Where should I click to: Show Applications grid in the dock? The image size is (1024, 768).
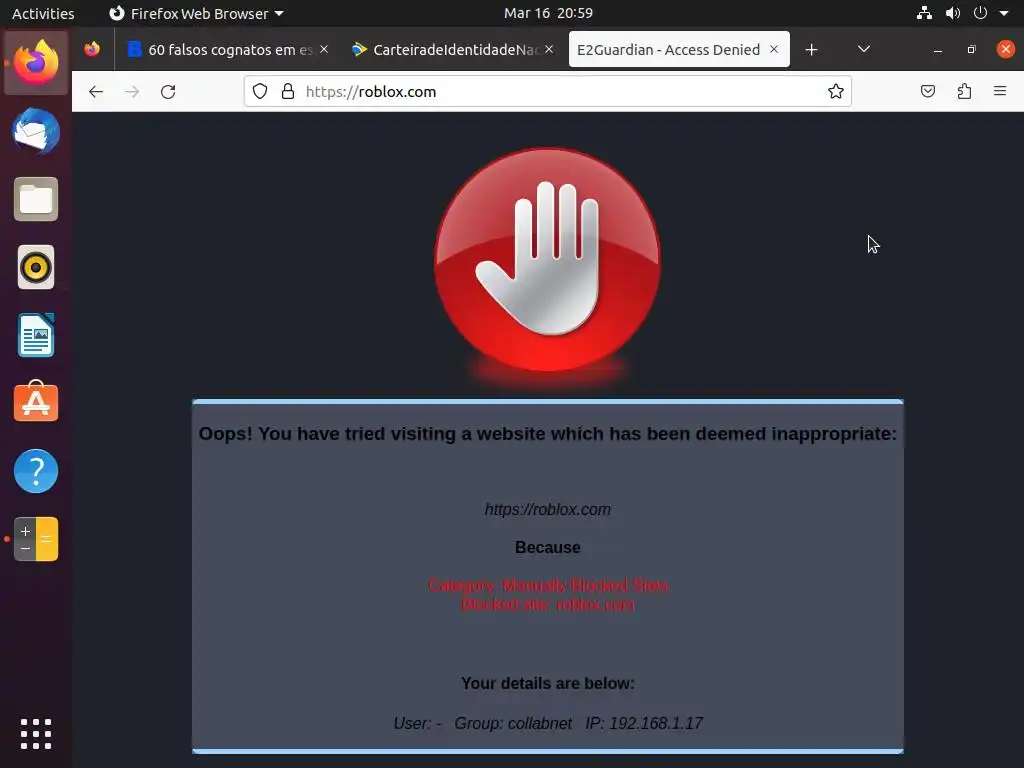(36, 734)
